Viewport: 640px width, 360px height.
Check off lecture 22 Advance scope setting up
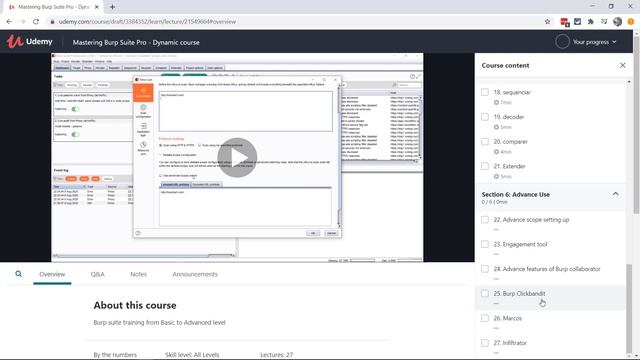tap(484, 220)
